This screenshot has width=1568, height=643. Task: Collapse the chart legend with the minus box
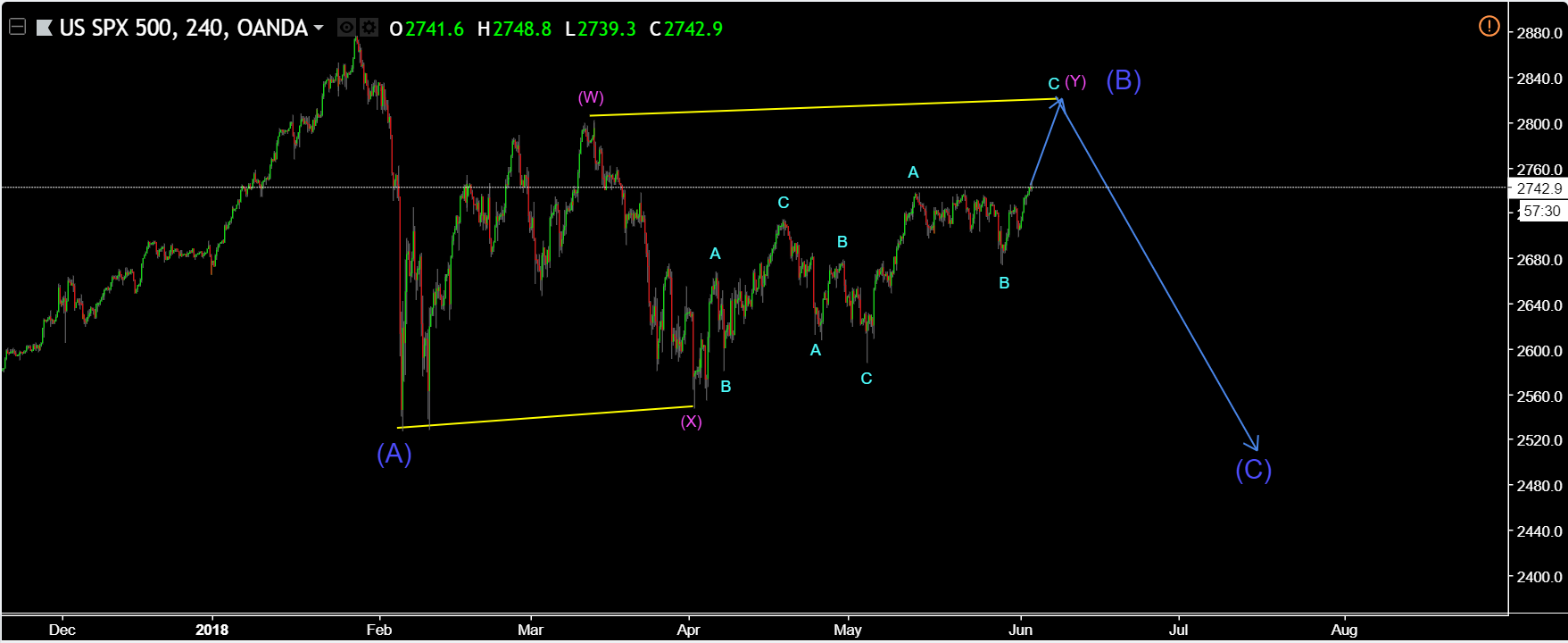17,28
